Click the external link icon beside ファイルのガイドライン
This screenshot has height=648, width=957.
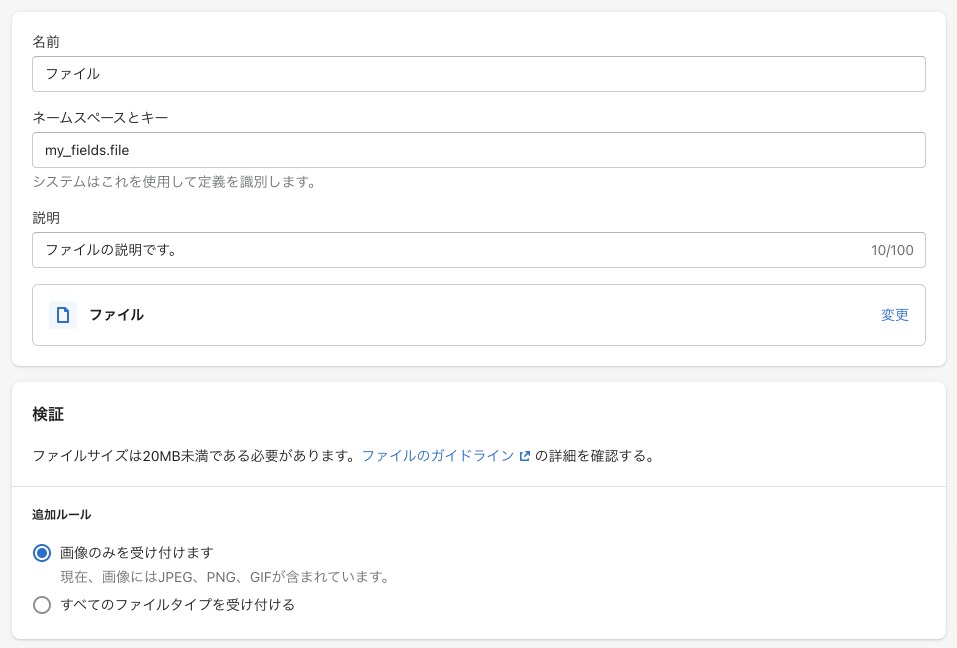pyautogui.click(x=524, y=456)
